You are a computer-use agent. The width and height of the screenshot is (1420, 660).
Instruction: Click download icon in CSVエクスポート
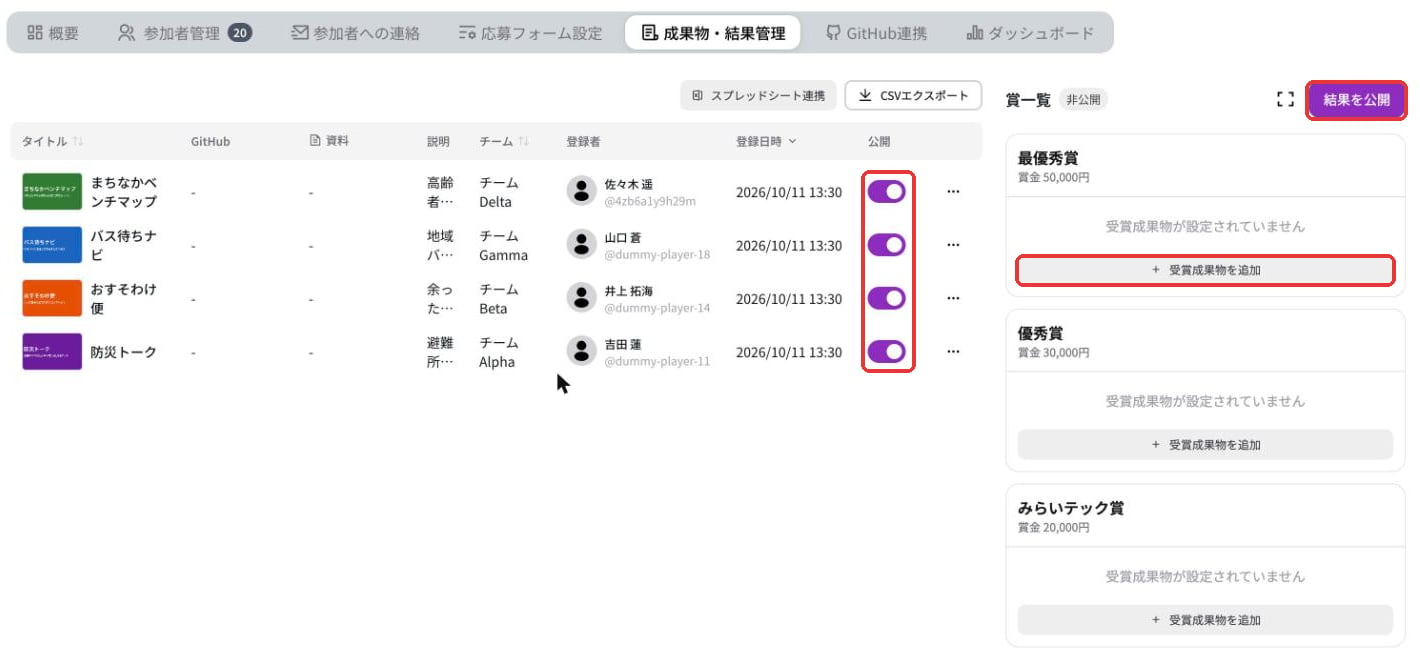point(866,96)
